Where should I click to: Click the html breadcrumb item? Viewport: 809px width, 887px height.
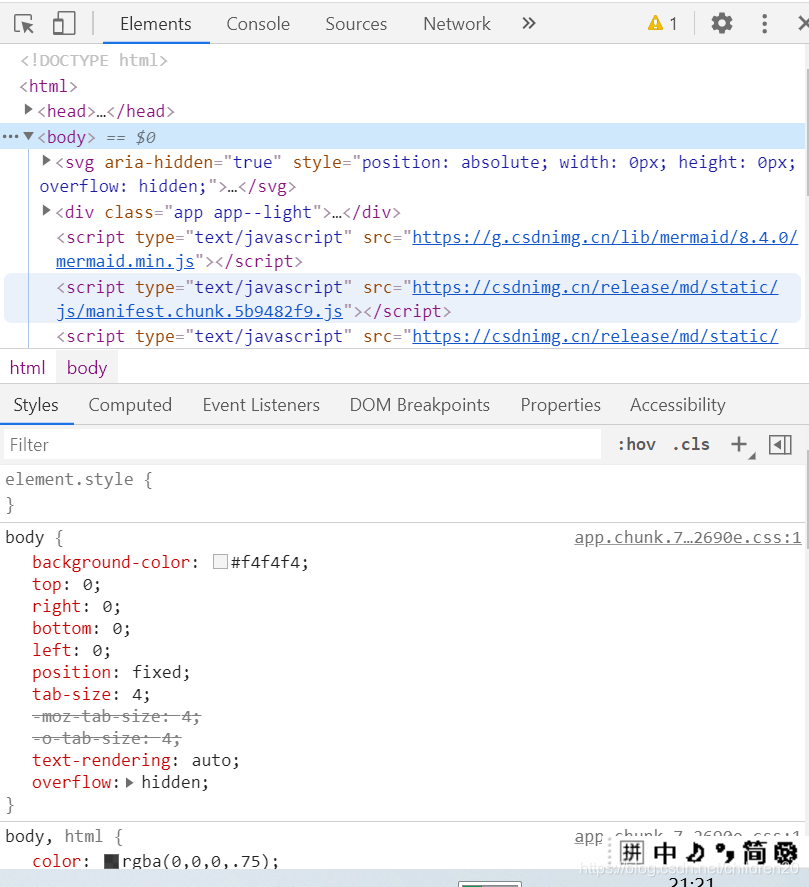click(27, 368)
